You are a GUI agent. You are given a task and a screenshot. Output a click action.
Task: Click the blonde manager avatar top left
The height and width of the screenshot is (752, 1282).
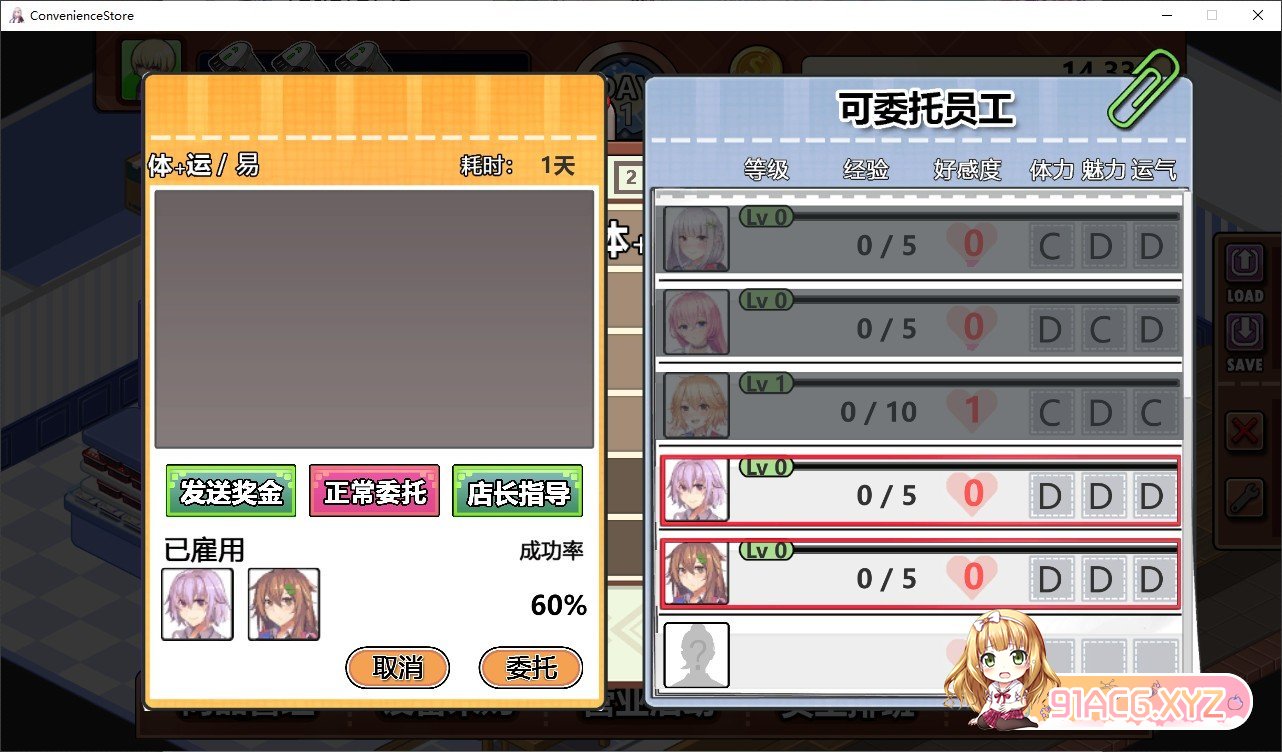click(x=154, y=68)
